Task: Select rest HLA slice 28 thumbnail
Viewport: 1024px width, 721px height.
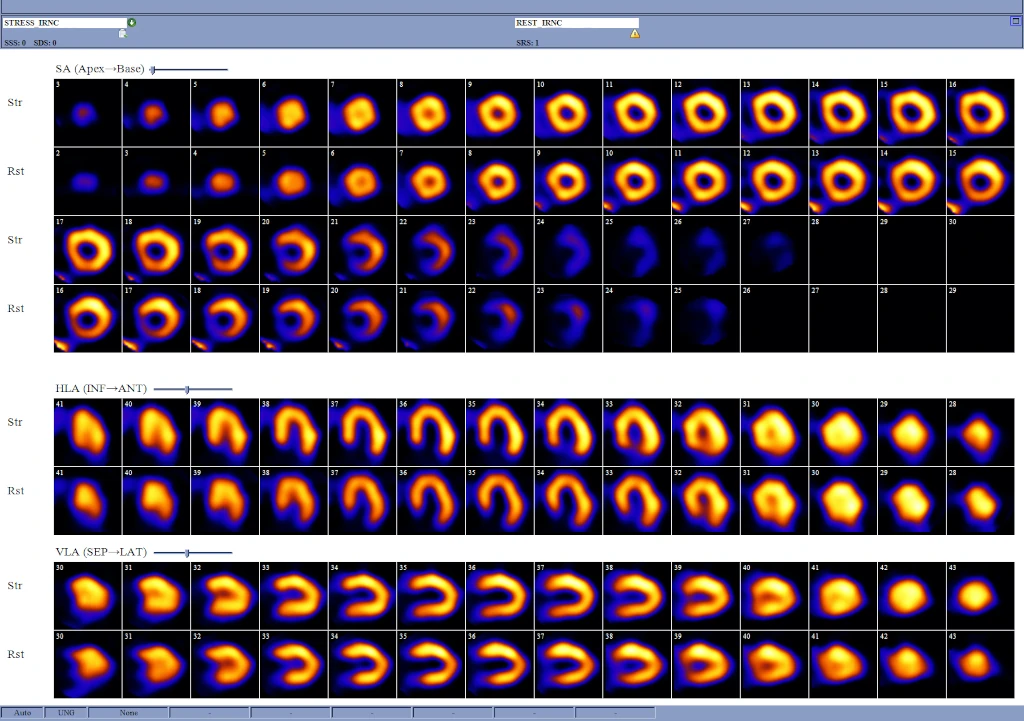Action: (x=979, y=499)
